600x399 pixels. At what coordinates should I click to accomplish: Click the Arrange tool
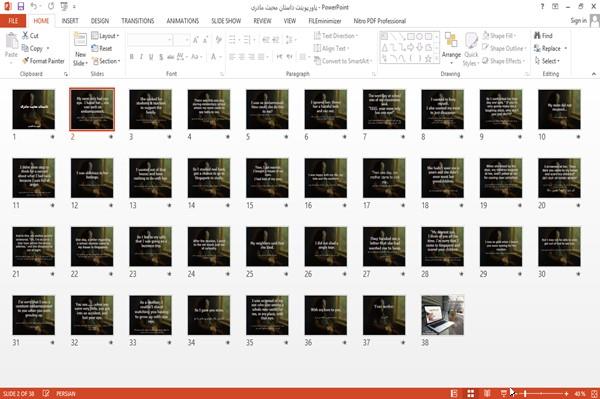point(451,47)
